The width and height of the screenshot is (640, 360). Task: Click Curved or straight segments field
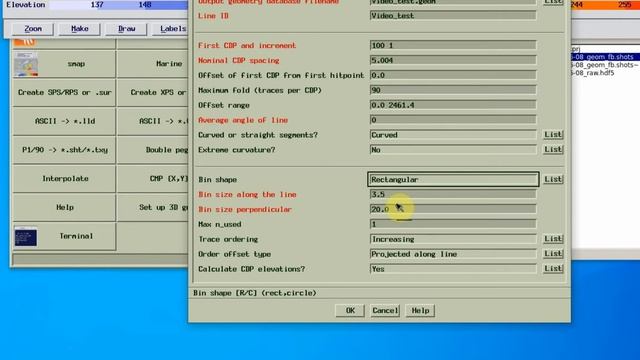(453, 135)
